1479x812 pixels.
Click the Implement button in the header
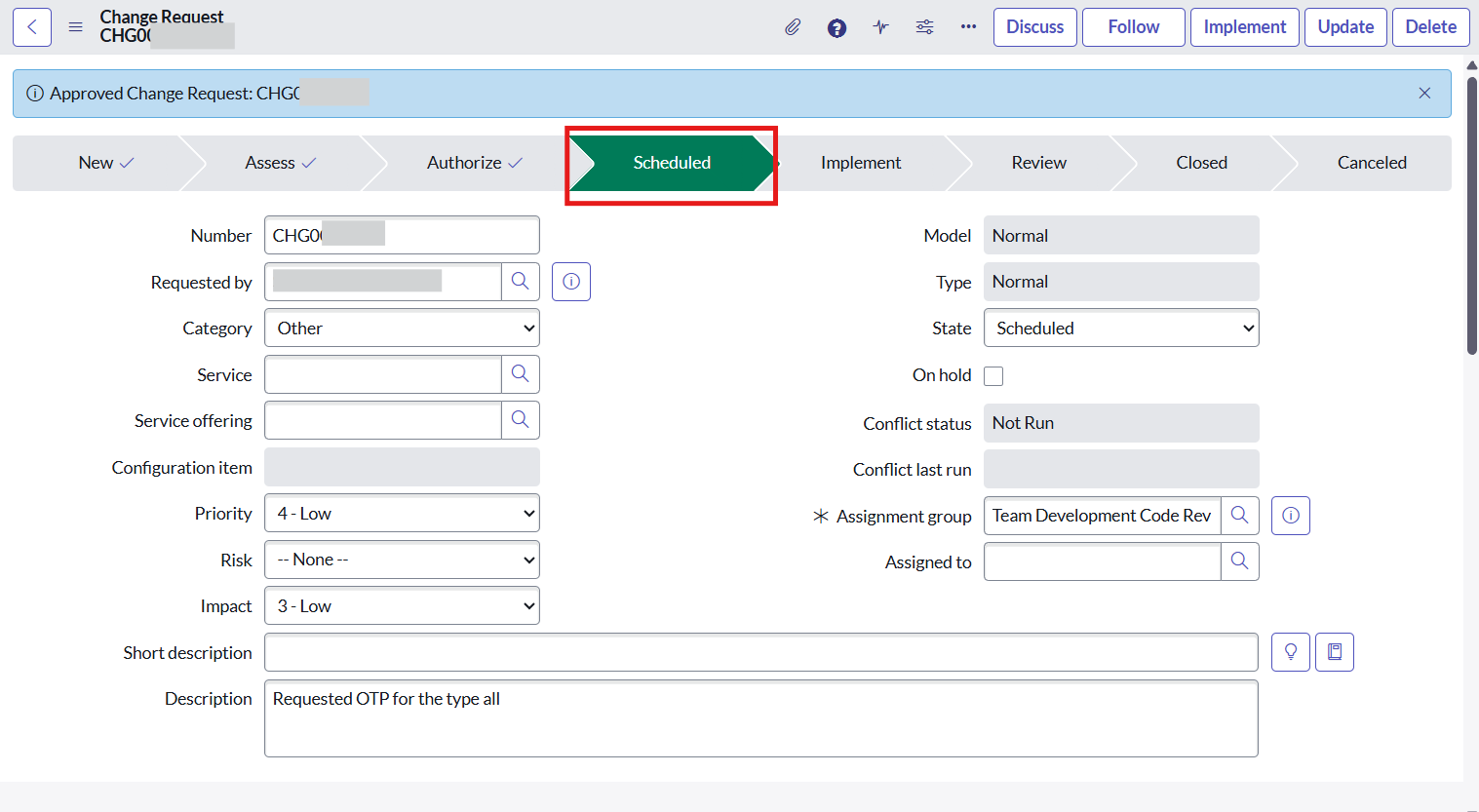pos(1245,27)
